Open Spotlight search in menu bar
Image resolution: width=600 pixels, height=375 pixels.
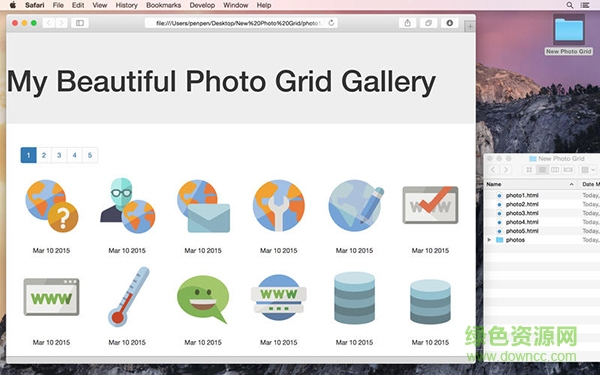tap(570, 5)
